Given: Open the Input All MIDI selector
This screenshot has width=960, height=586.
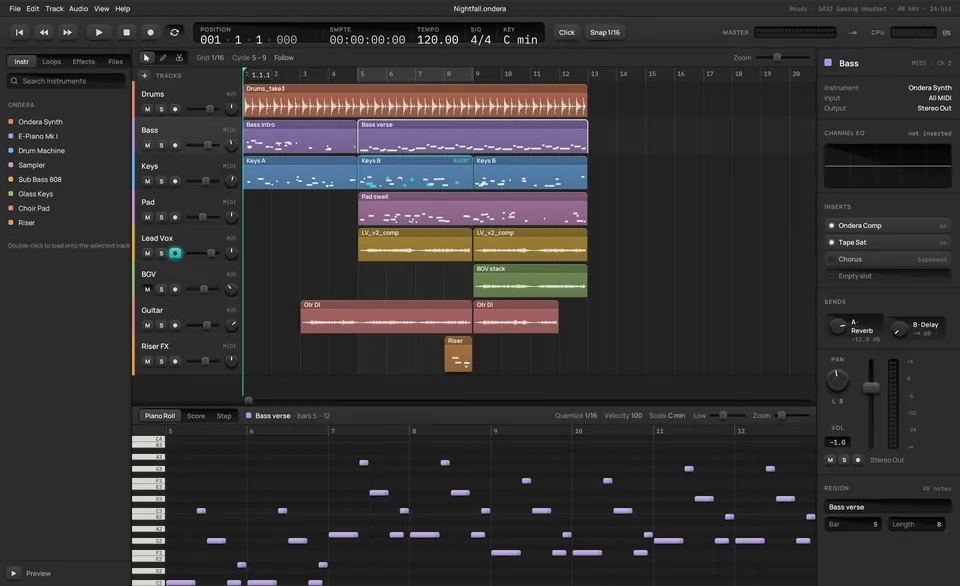Looking at the screenshot, I should coord(888,98).
